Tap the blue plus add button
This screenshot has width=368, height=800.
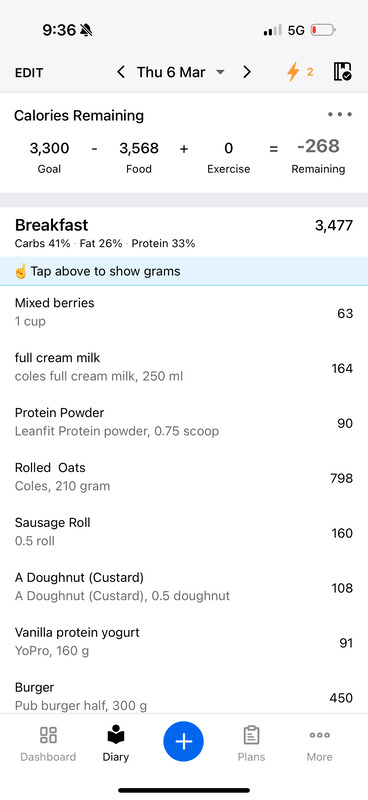pyautogui.click(x=183, y=741)
